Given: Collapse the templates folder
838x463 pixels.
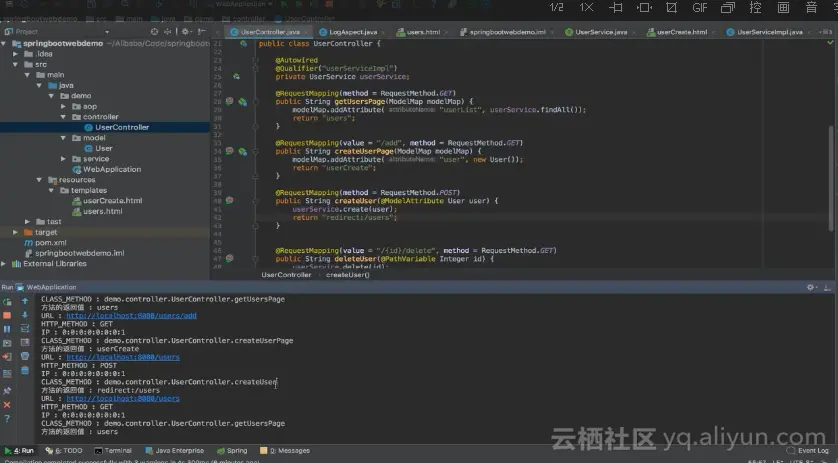Looking at the screenshot, I should (x=51, y=190).
